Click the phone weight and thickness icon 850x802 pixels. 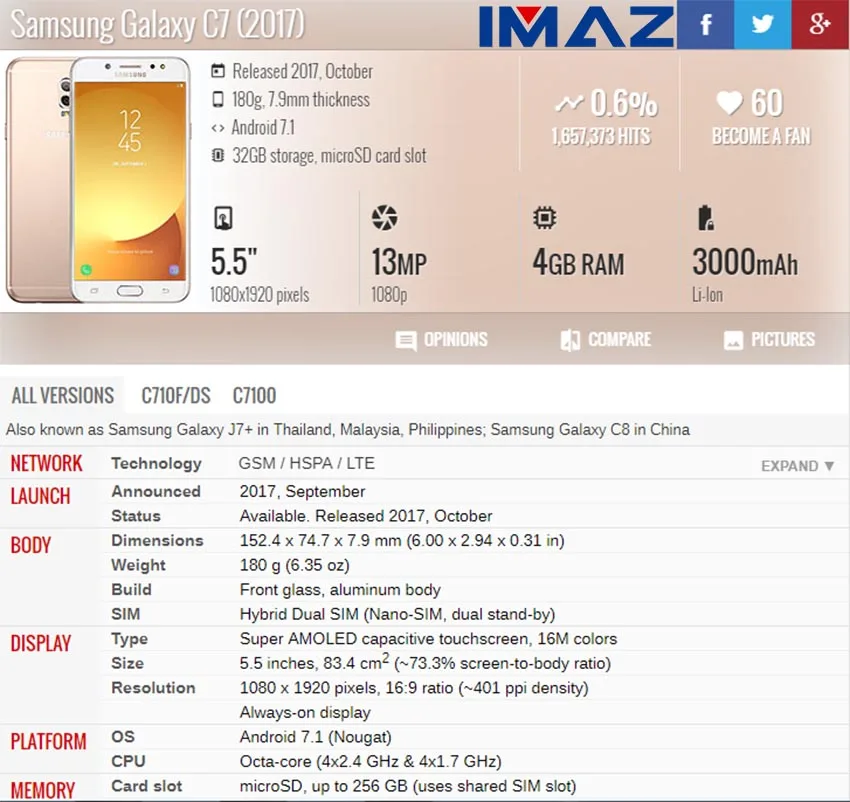point(217,99)
